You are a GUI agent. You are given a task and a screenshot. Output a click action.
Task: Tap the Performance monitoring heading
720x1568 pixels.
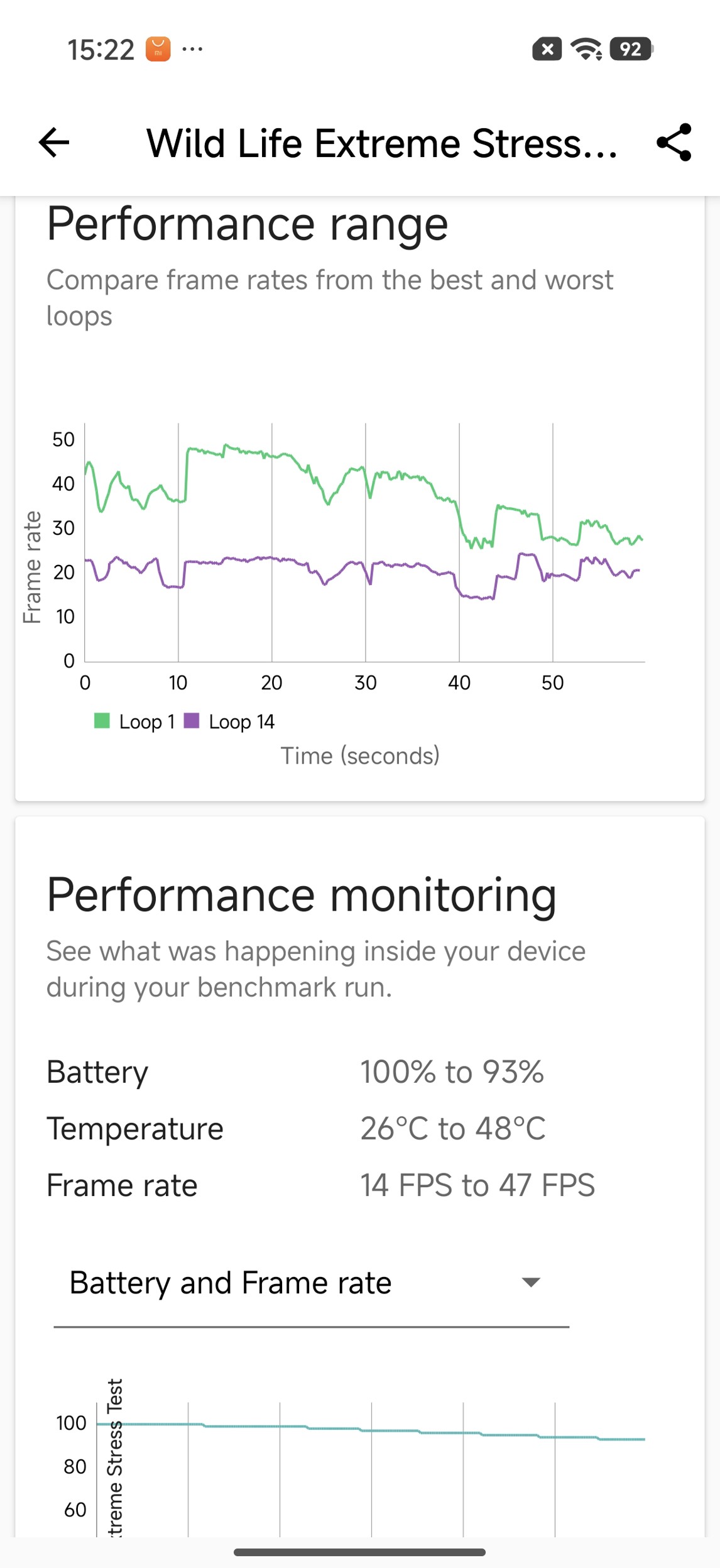click(x=302, y=895)
